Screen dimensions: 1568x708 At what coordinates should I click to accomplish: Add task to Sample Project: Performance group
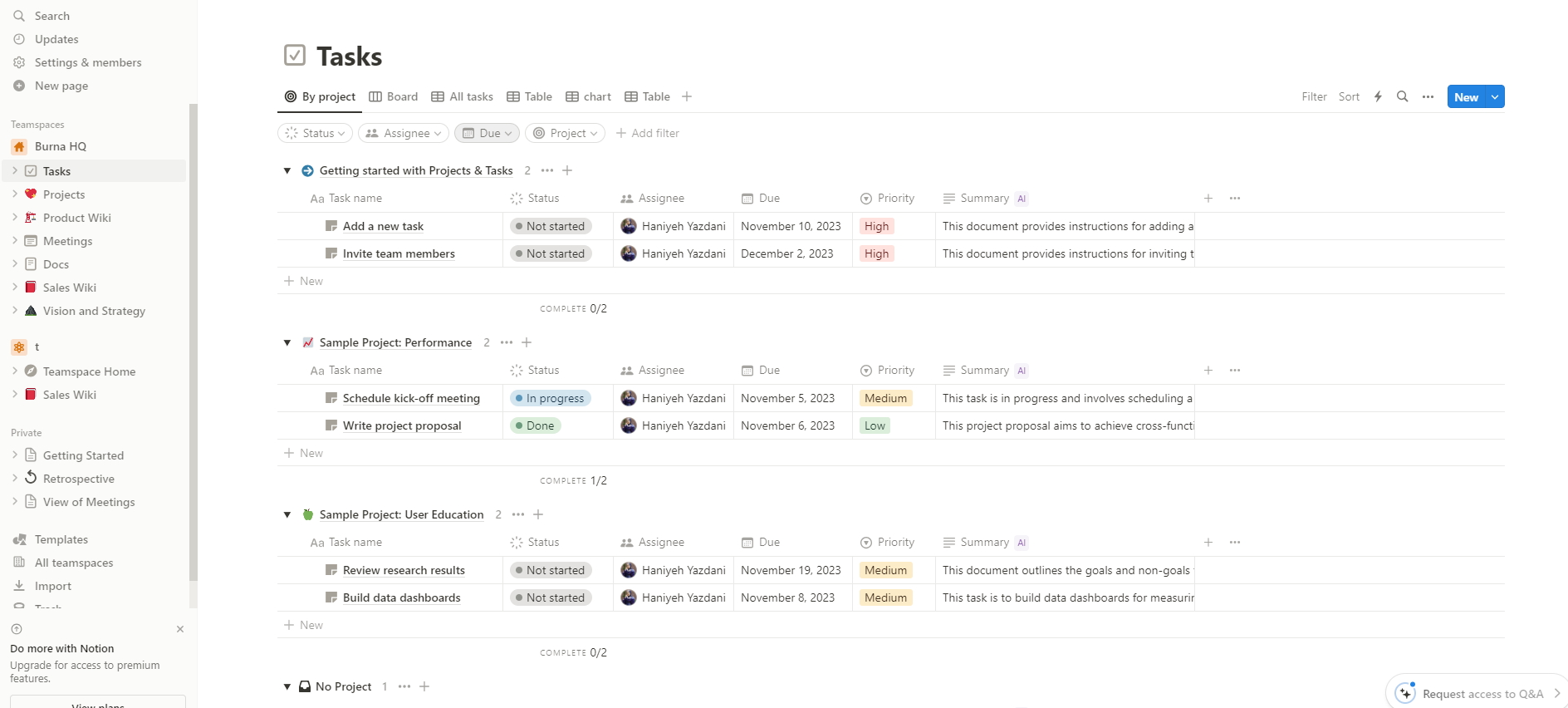[527, 342]
